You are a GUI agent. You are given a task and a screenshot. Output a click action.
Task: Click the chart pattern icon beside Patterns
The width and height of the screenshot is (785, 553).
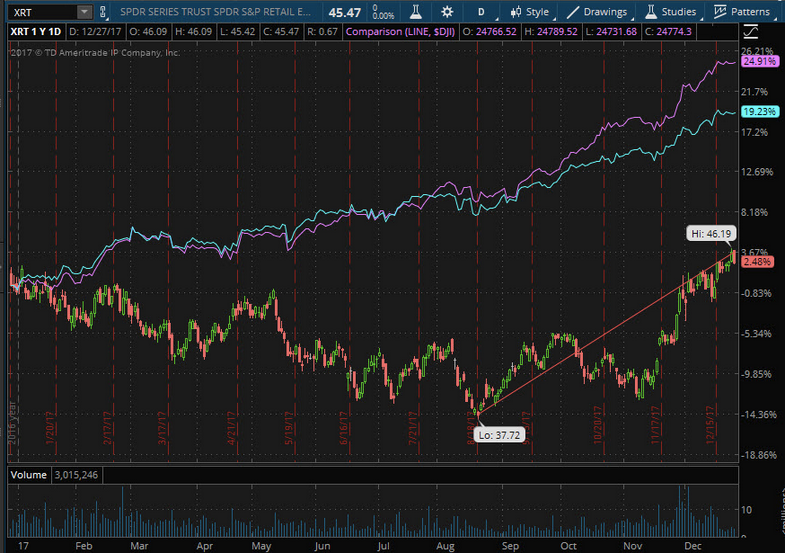tap(719, 12)
